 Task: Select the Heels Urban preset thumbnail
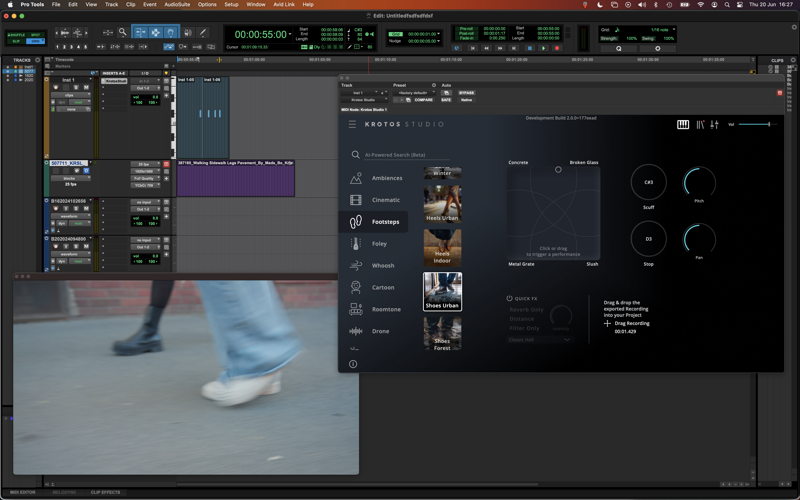[x=442, y=204]
